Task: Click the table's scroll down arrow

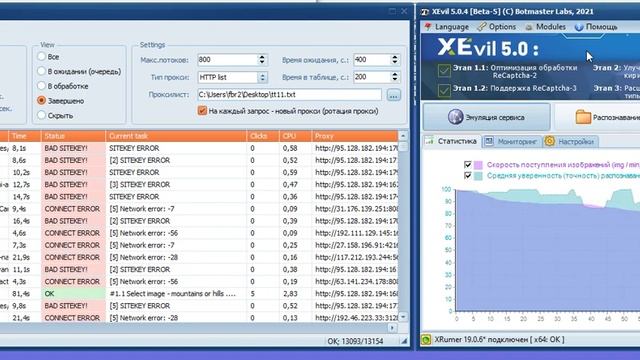Action: click(x=403, y=317)
